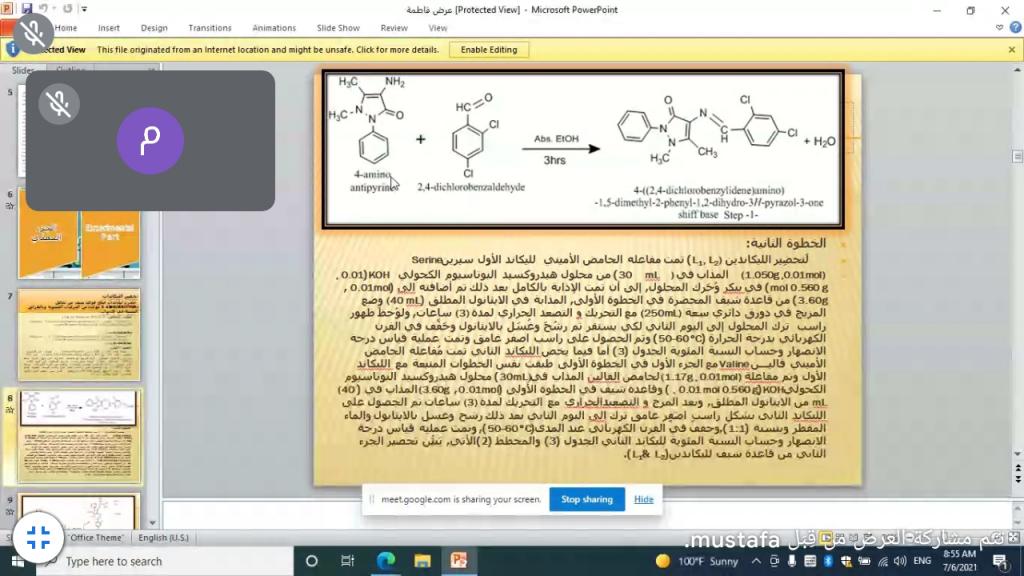Click the Enable Editing button
This screenshot has height=576, width=1024.
(489, 49)
